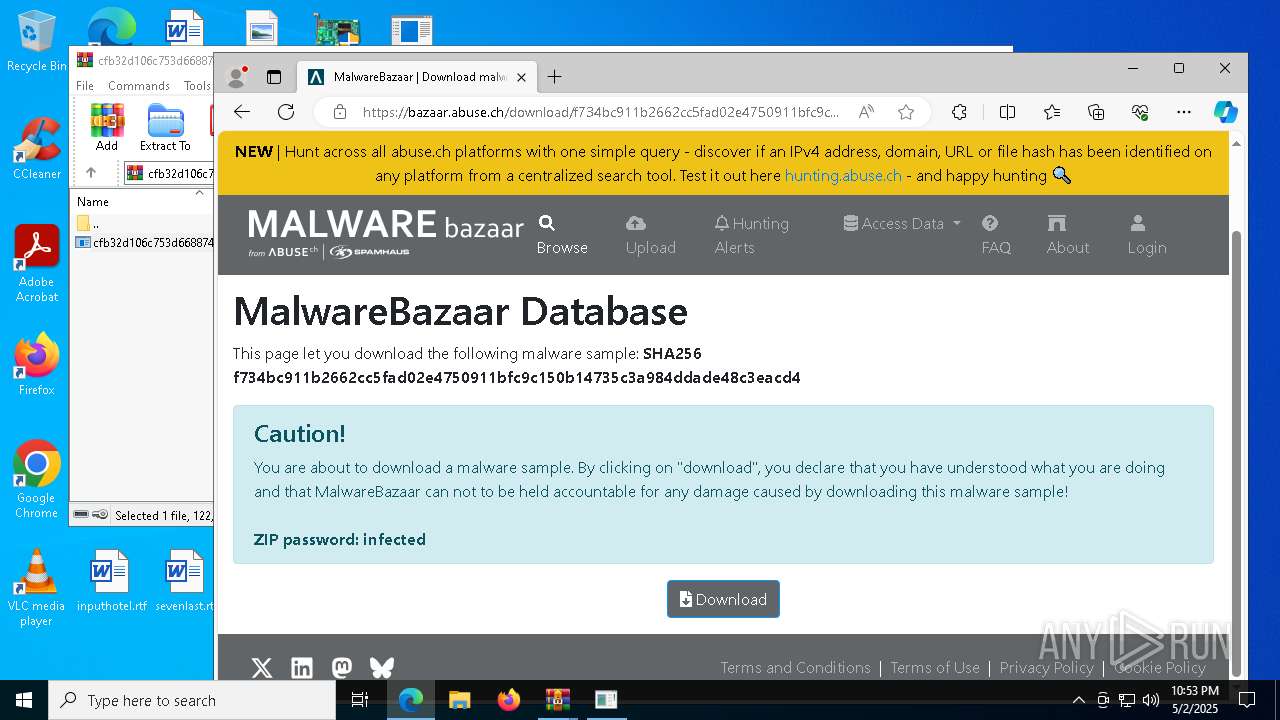Open the CCleaner desktop shortcut

click(37, 148)
